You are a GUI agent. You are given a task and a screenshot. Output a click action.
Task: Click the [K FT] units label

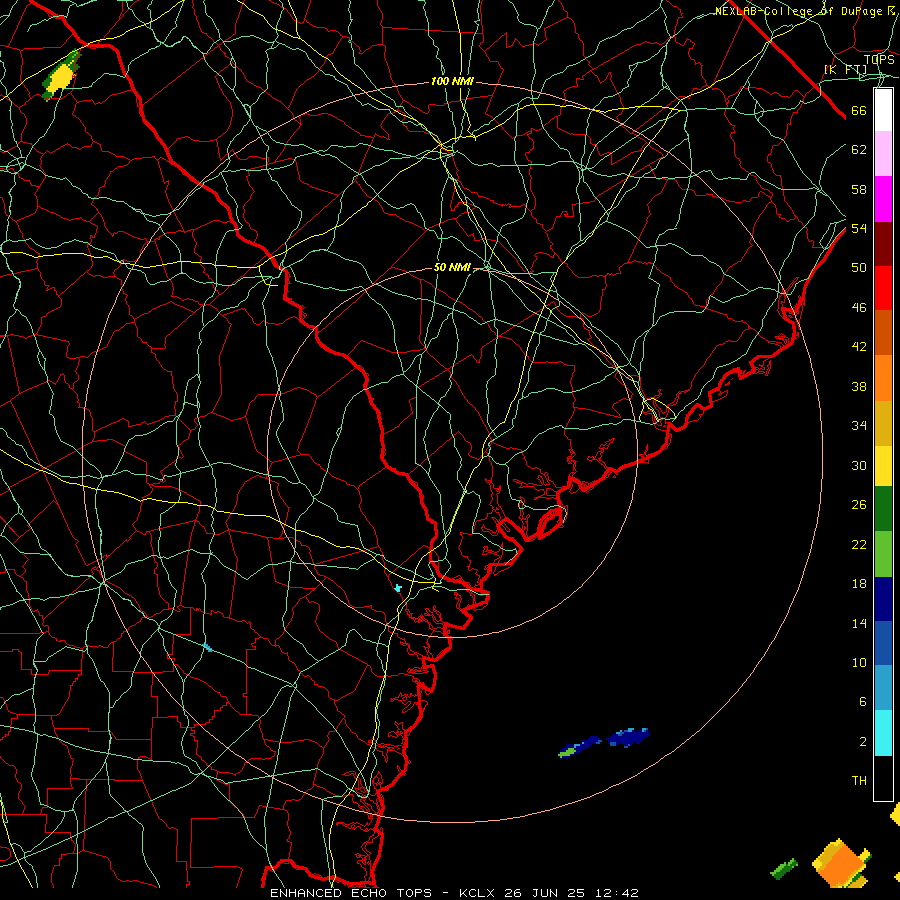coord(845,69)
